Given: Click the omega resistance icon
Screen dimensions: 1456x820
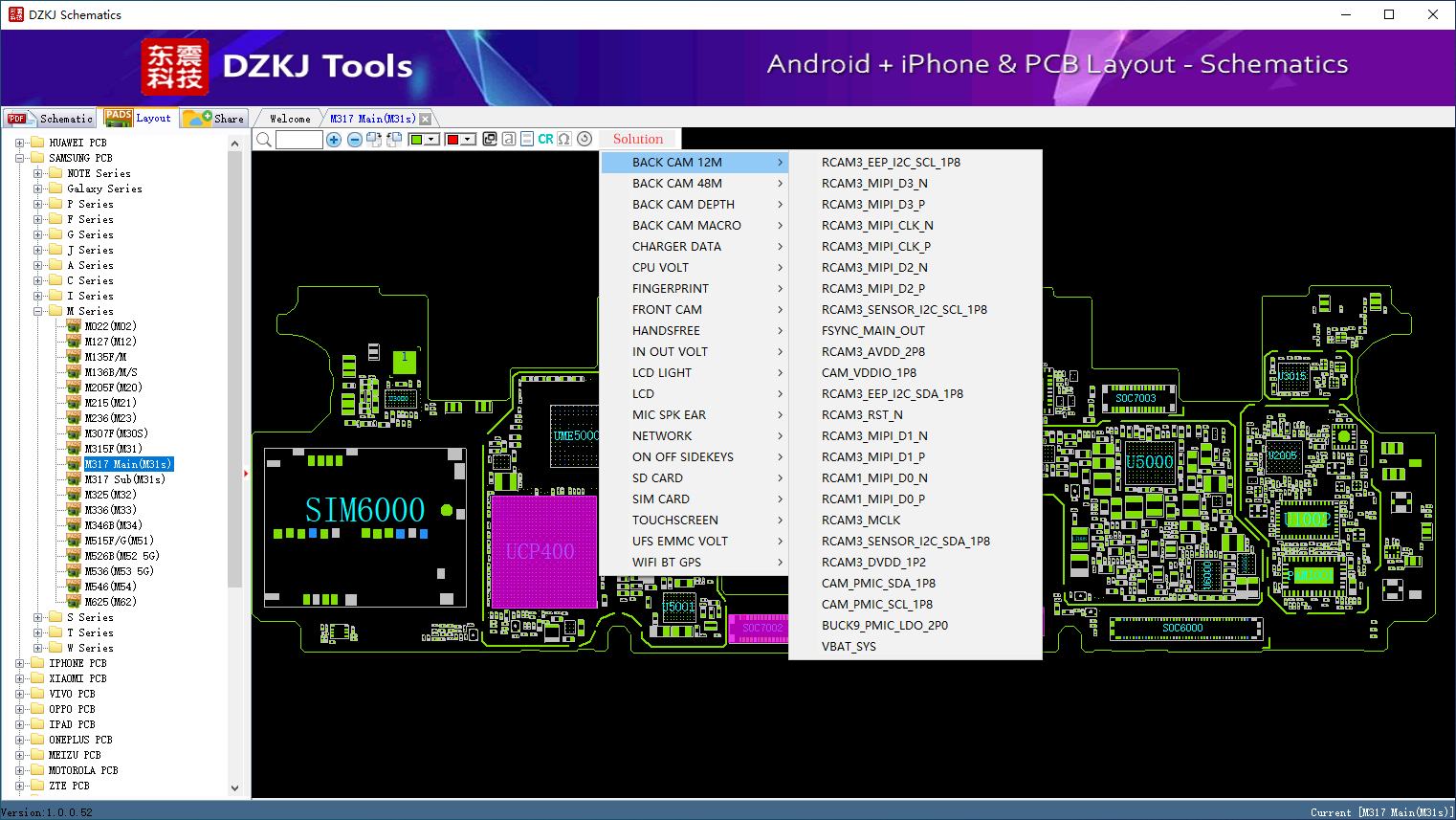Looking at the screenshot, I should click(x=564, y=139).
